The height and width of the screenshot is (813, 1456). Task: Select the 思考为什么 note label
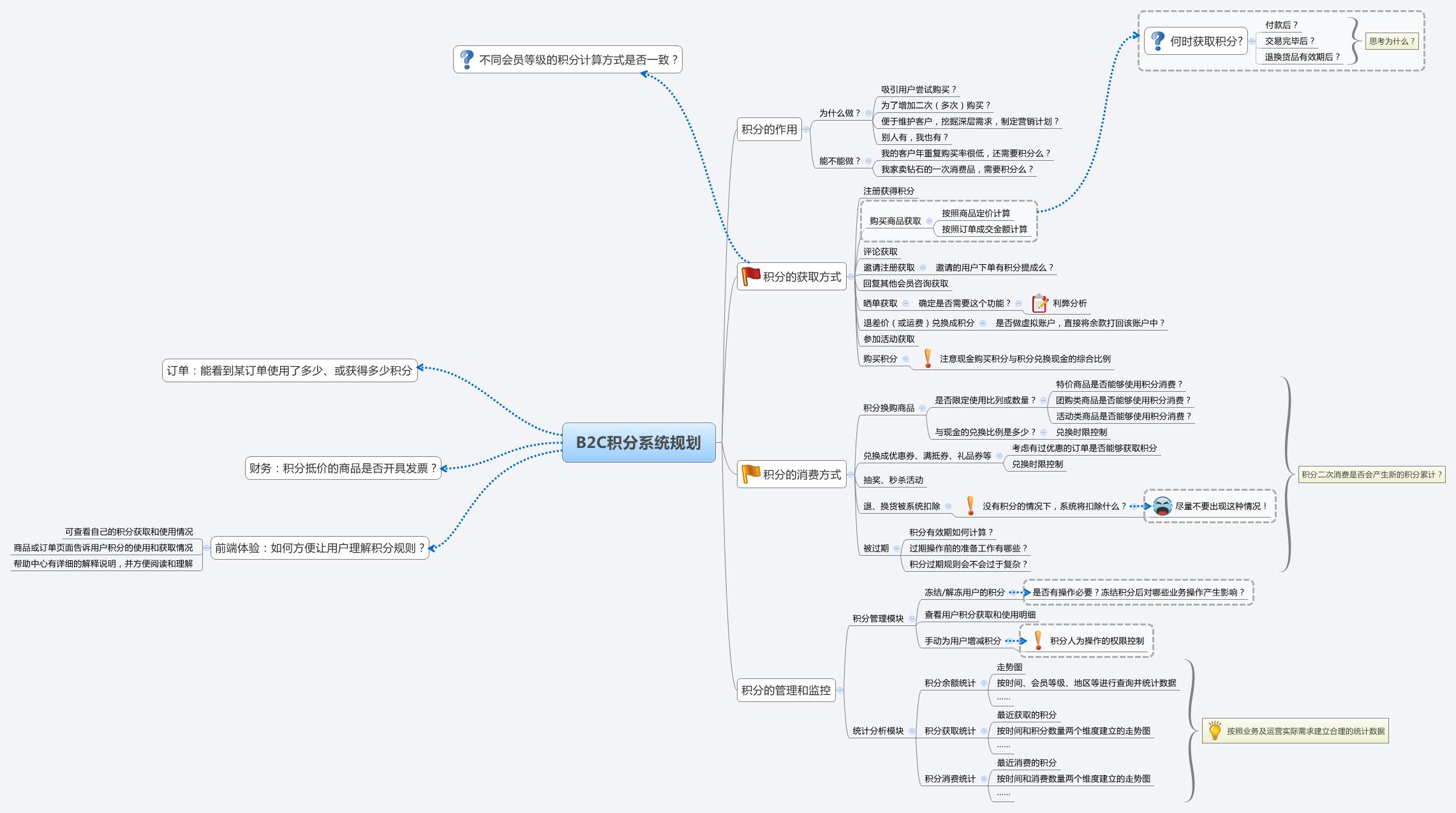click(1392, 41)
